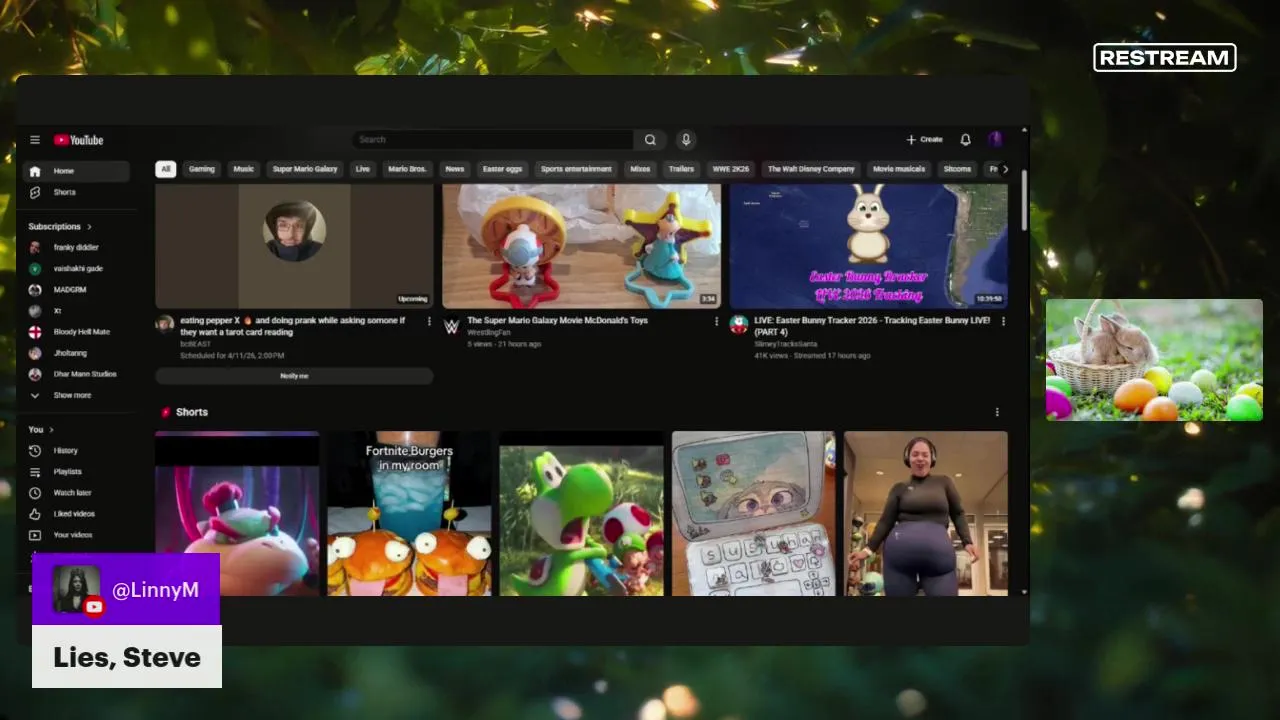Select the Sports entertainment chip

pyautogui.click(x=576, y=169)
